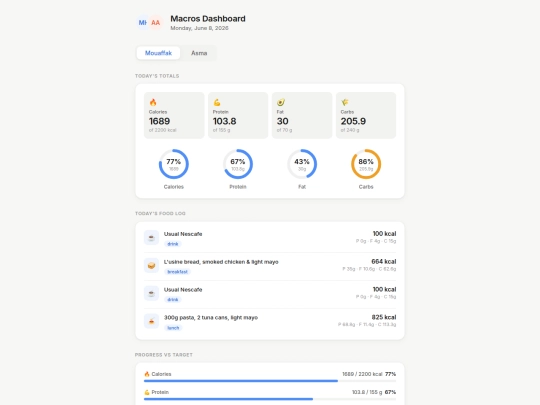The width and height of the screenshot is (540, 405).
Task: Click the coffee icon of the second Usual Nescafe
Action: pyautogui.click(x=151, y=293)
